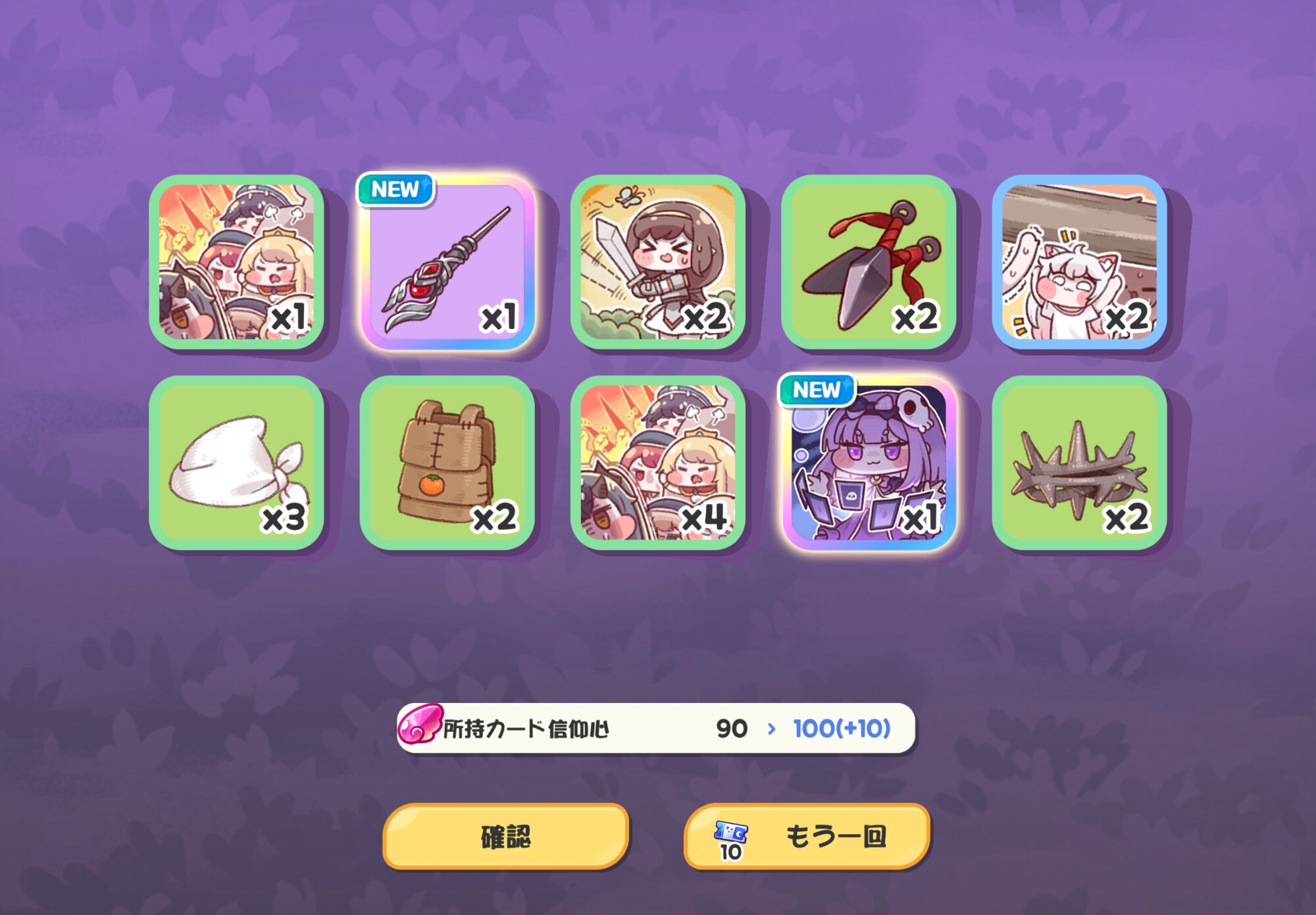Click the blue 100(+10) faith value
1316x915 pixels.
coord(842,729)
